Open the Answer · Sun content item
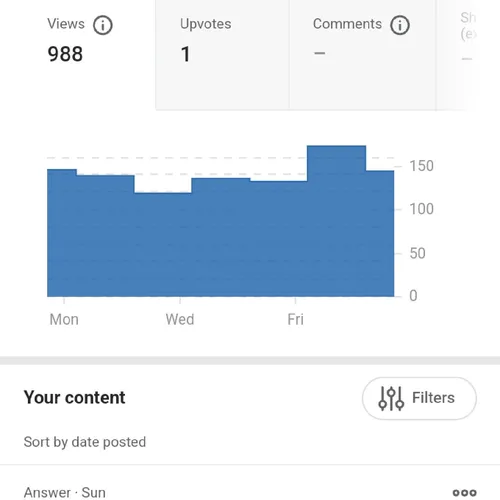The image size is (500, 500). [x=65, y=493]
